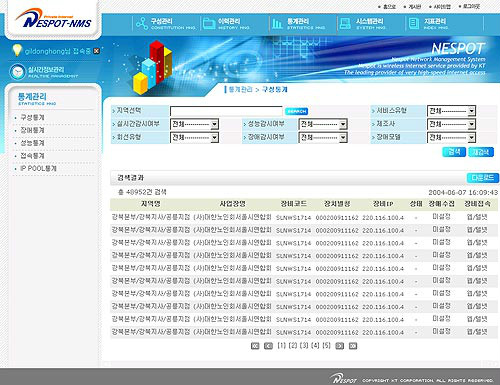The width and height of the screenshot is (500, 385).
Task: Go to the first page of results
Action: [x=255, y=346]
